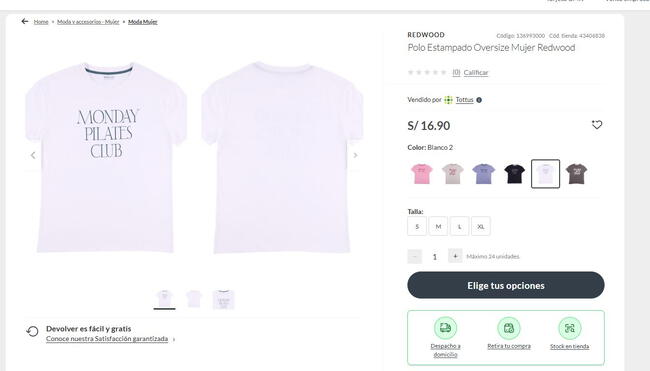Open Despacho a domicilio delivery icon
Screen dimensions: 650x371
[x=445, y=328]
